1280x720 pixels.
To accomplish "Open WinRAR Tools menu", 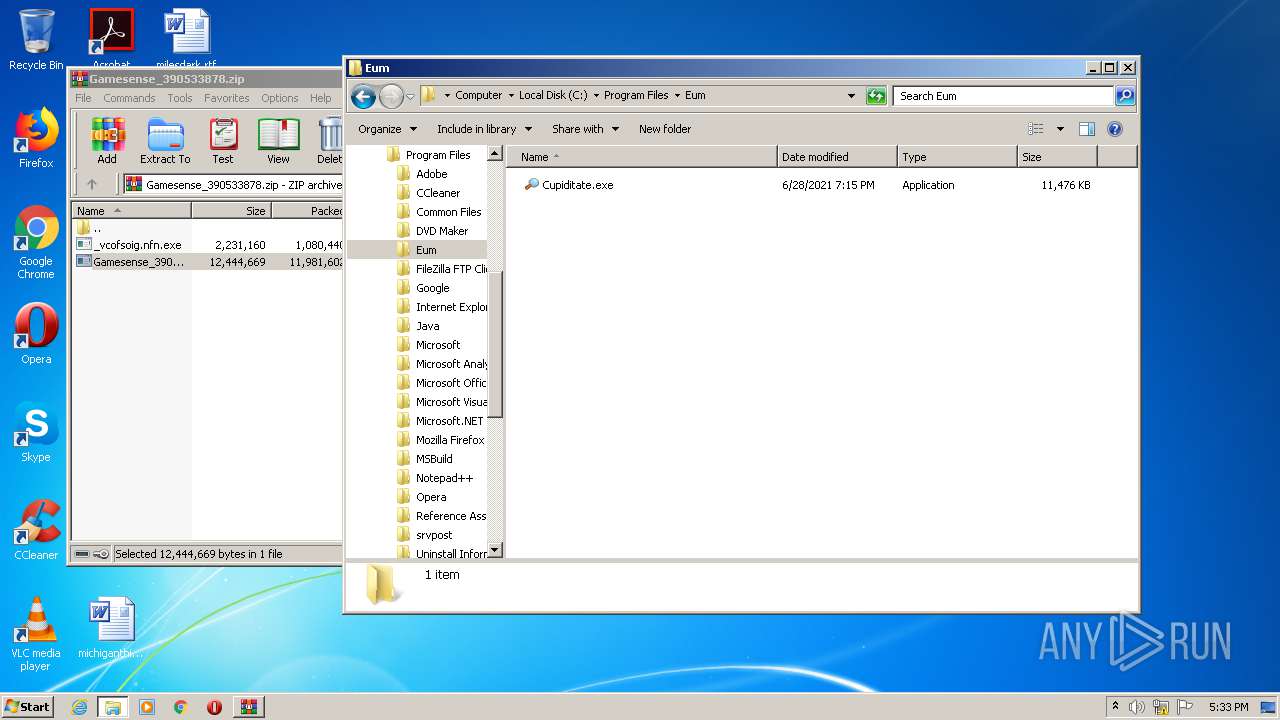I will click(180, 98).
